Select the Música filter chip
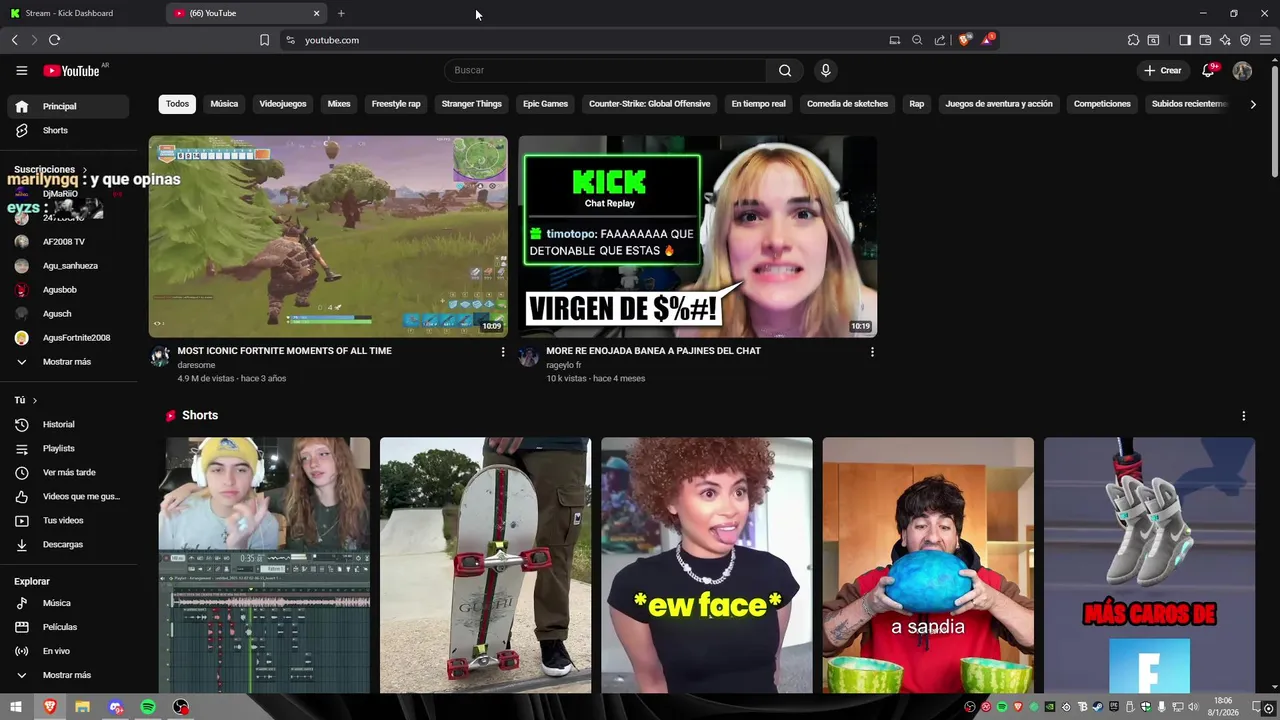 (224, 104)
